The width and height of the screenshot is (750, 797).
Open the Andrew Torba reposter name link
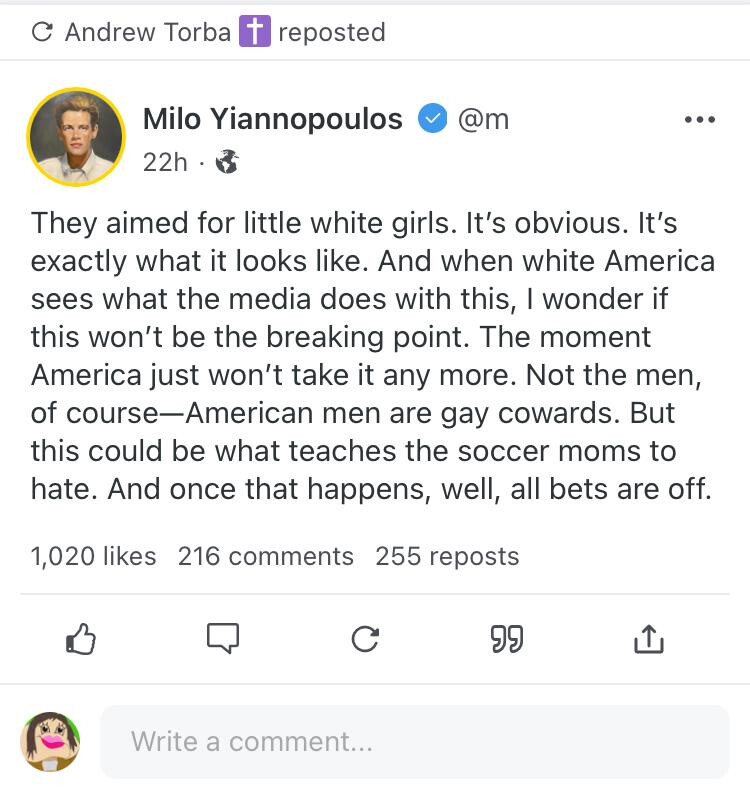point(149,32)
